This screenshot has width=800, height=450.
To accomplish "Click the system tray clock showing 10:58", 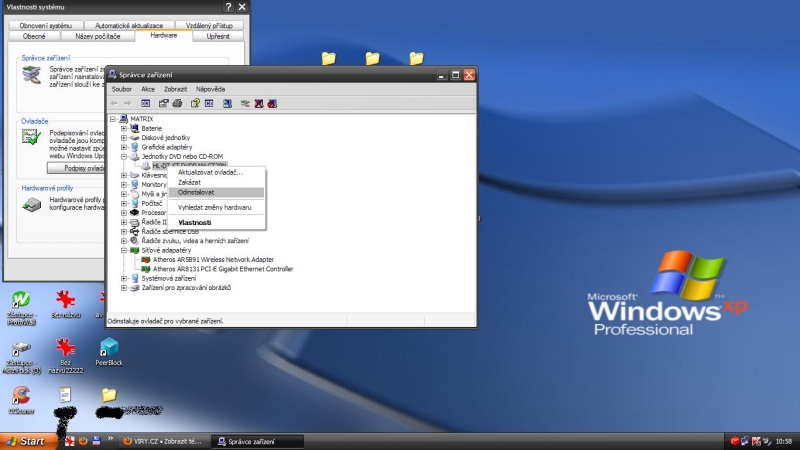I will tap(784, 441).
